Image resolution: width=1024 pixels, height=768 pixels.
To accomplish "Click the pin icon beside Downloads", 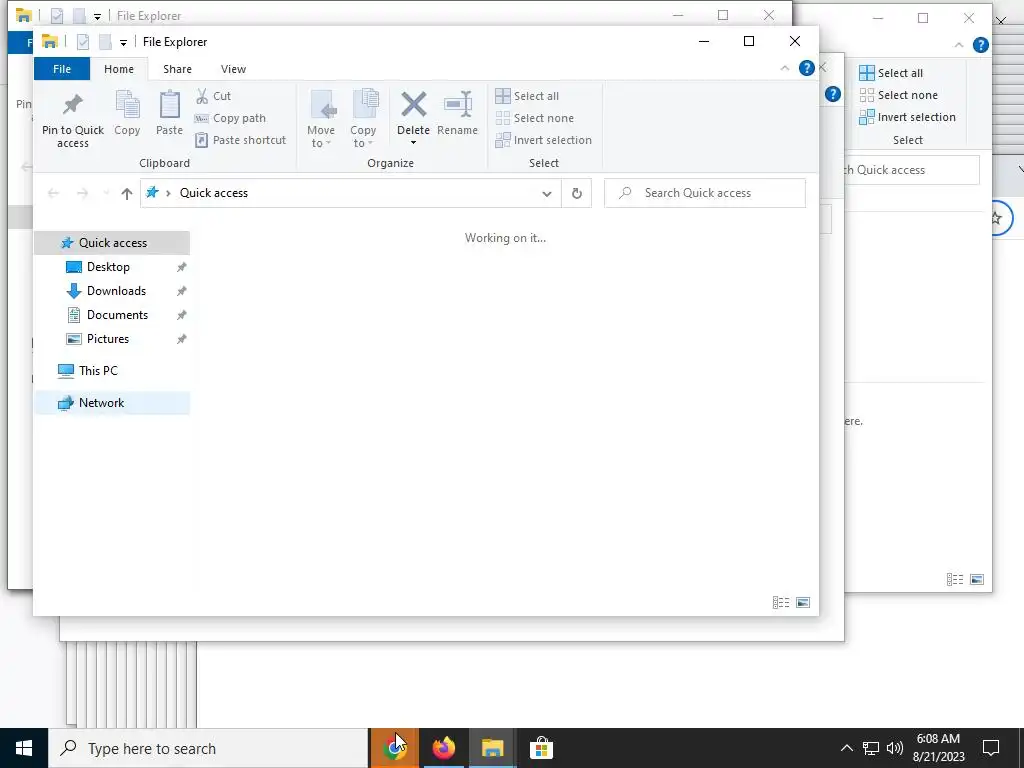I will click(x=182, y=291).
